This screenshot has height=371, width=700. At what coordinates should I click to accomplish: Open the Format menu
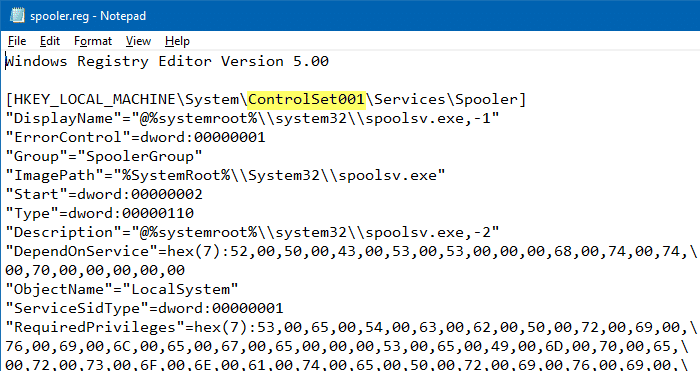(x=93, y=41)
